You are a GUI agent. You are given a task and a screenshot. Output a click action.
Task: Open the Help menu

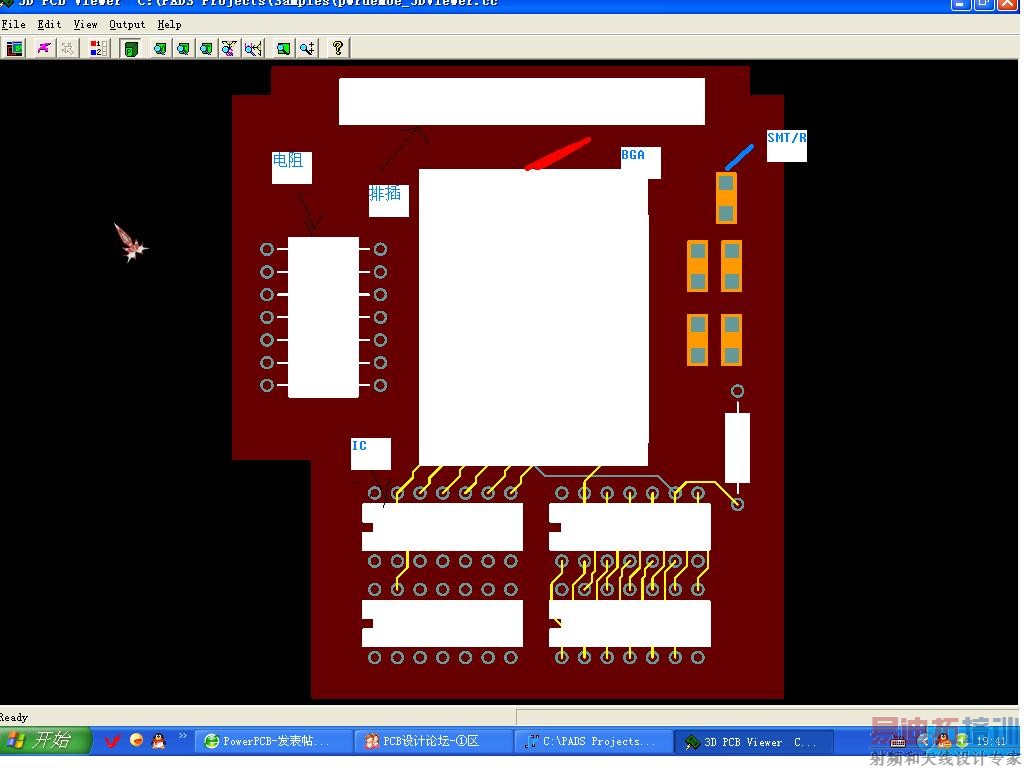click(169, 24)
